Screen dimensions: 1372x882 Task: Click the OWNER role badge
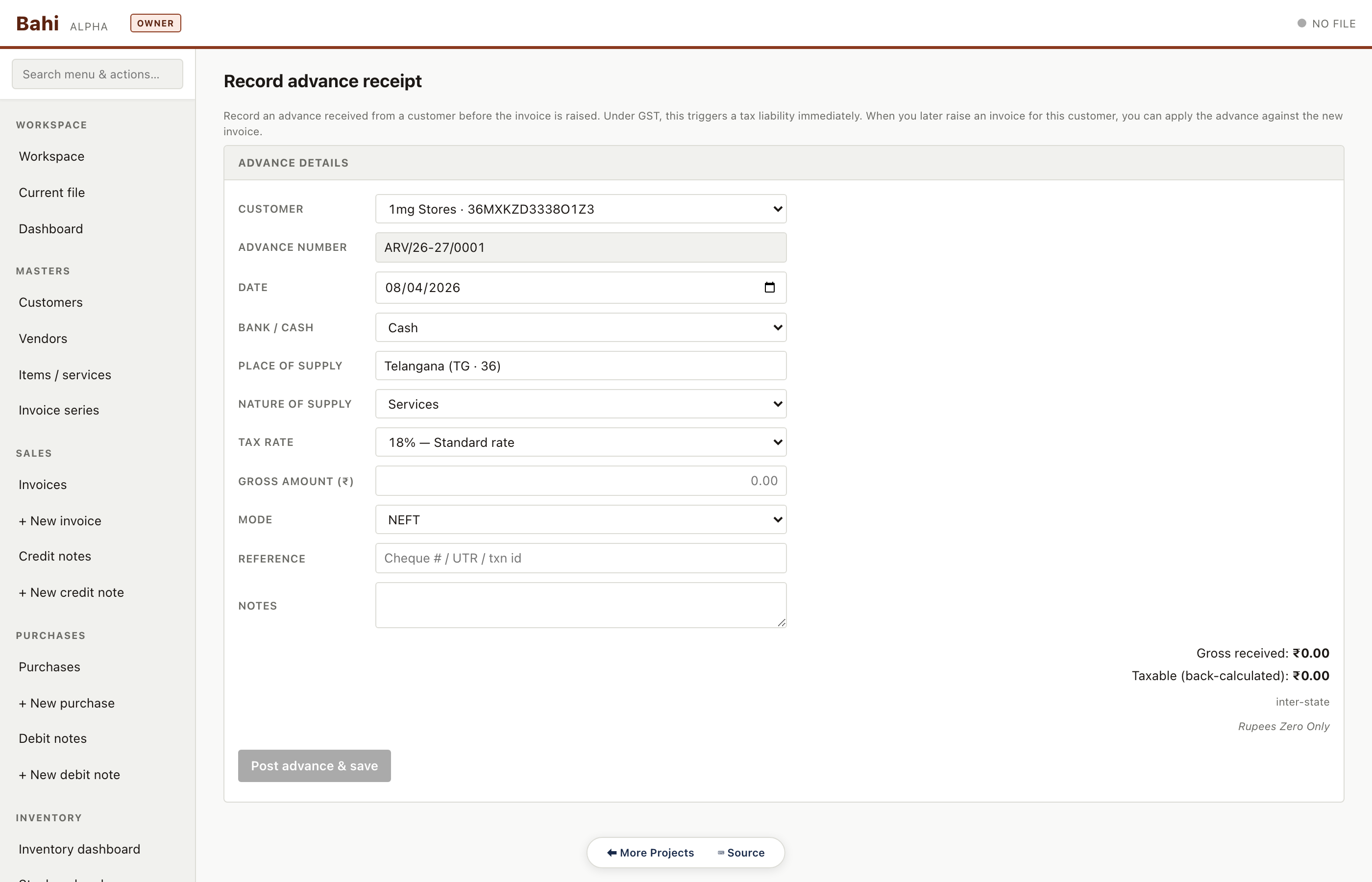(155, 24)
